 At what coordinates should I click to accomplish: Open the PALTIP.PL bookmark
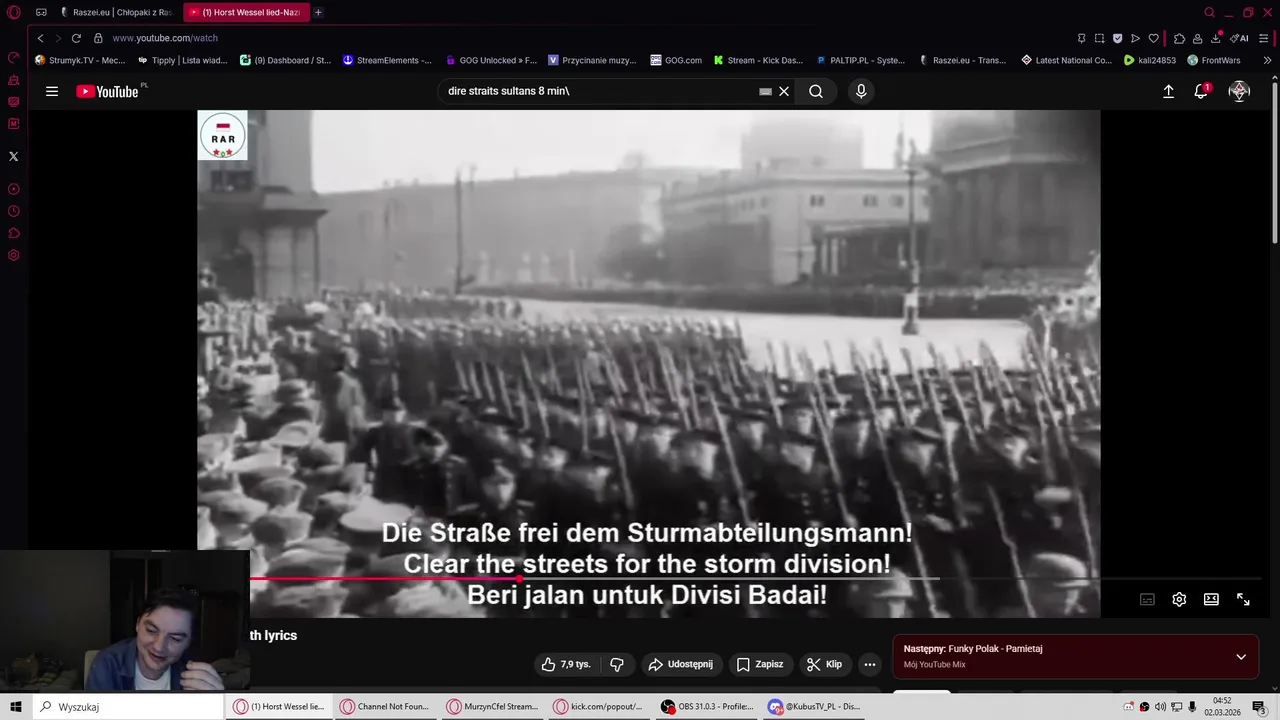pyautogui.click(x=861, y=60)
